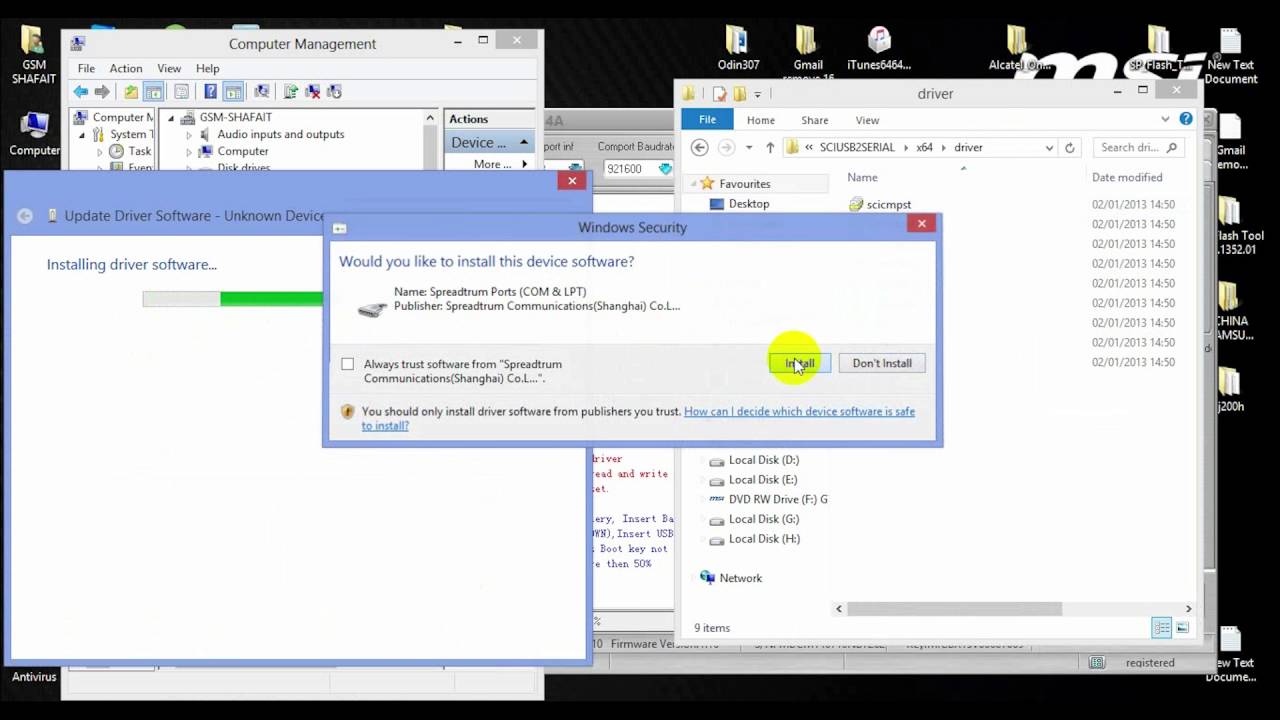Open the Share ribbon tab in explorer
This screenshot has height=720, width=1280.
pyautogui.click(x=815, y=120)
